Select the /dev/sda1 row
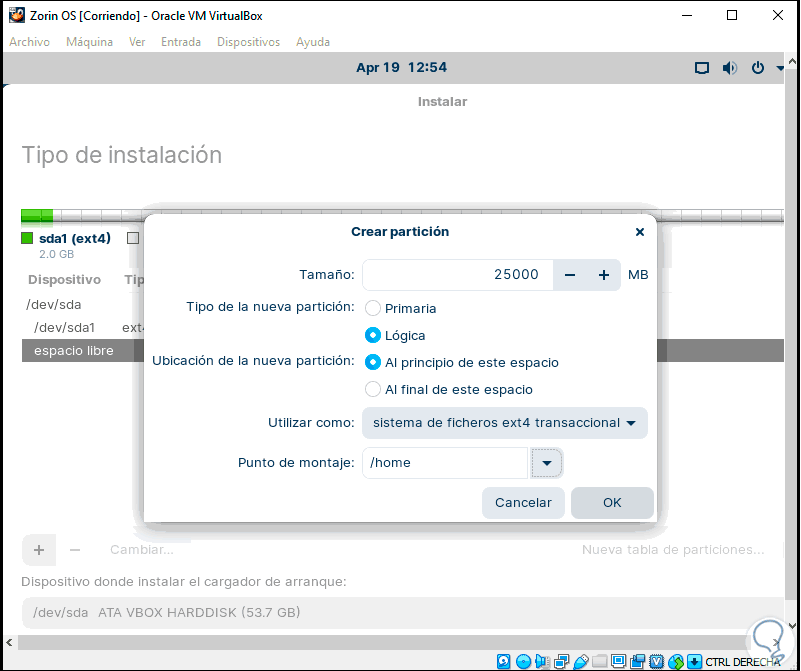 click(64, 328)
